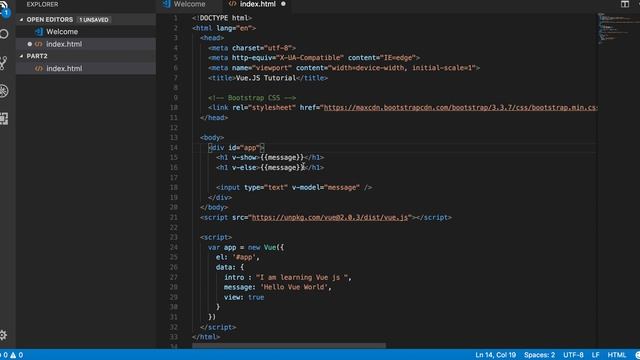Open the Source Control view icon
The image size is (640, 360).
4,63
